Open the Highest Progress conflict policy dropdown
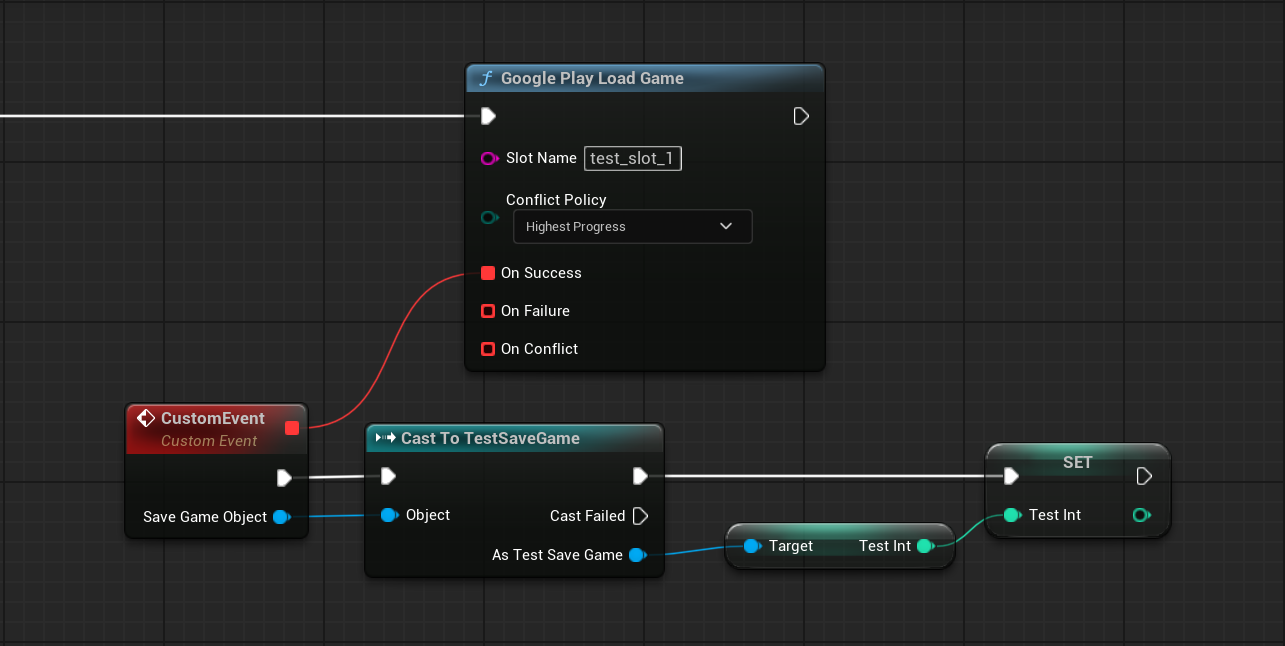 click(x=632, y=227)
